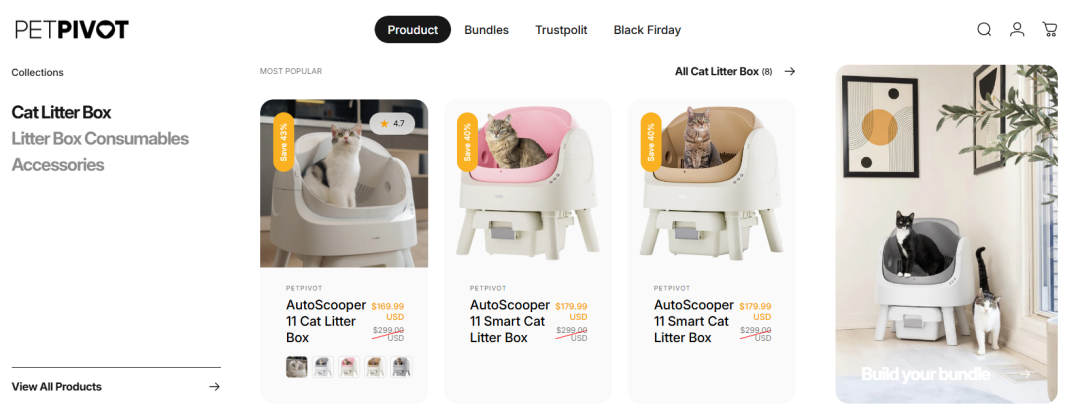Open the Black Firday nav item
This screenshot has width=1080, height=418.
click(647, 30)
